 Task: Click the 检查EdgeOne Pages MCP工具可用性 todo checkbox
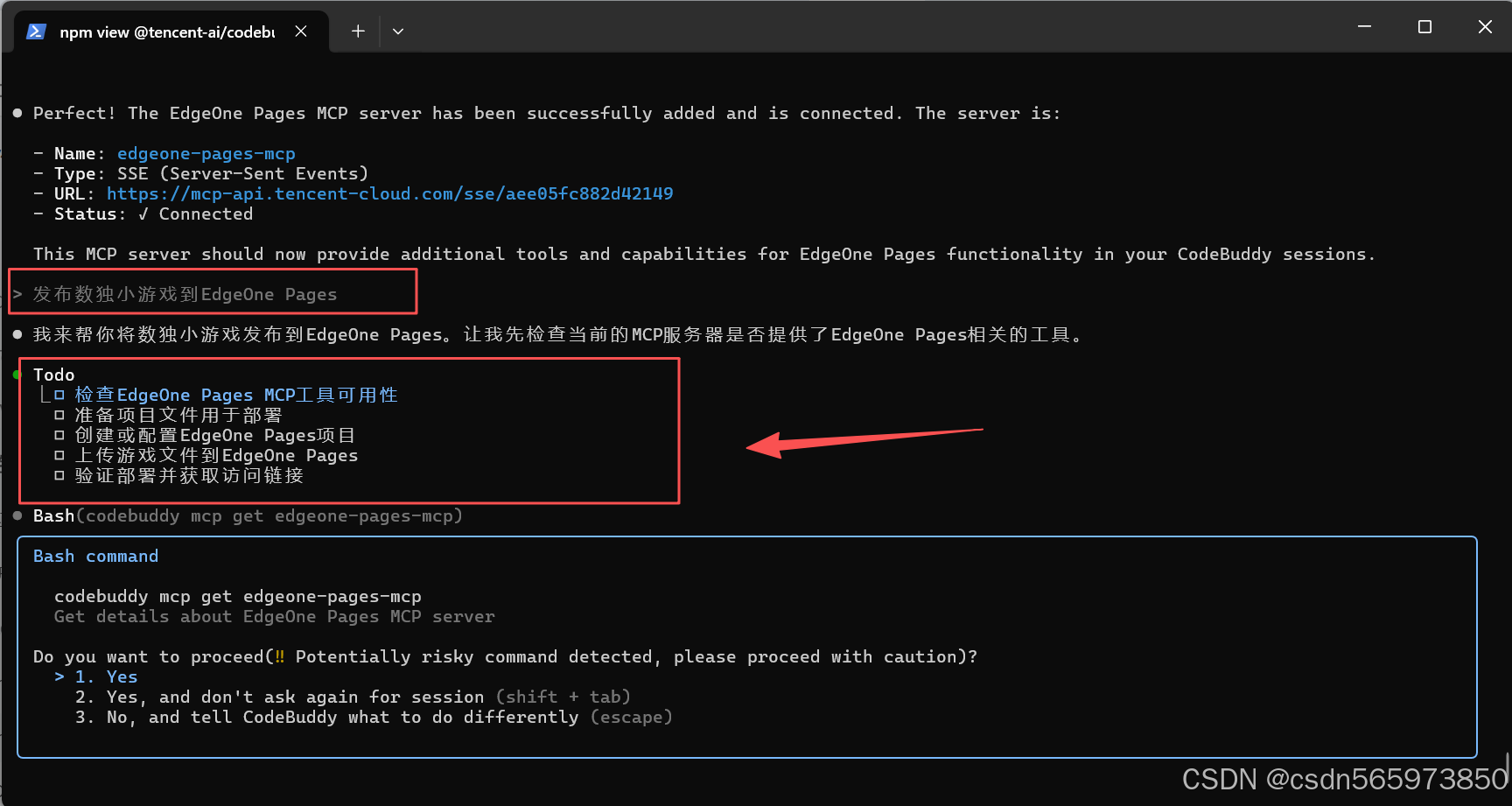click(x=59, y=395)
